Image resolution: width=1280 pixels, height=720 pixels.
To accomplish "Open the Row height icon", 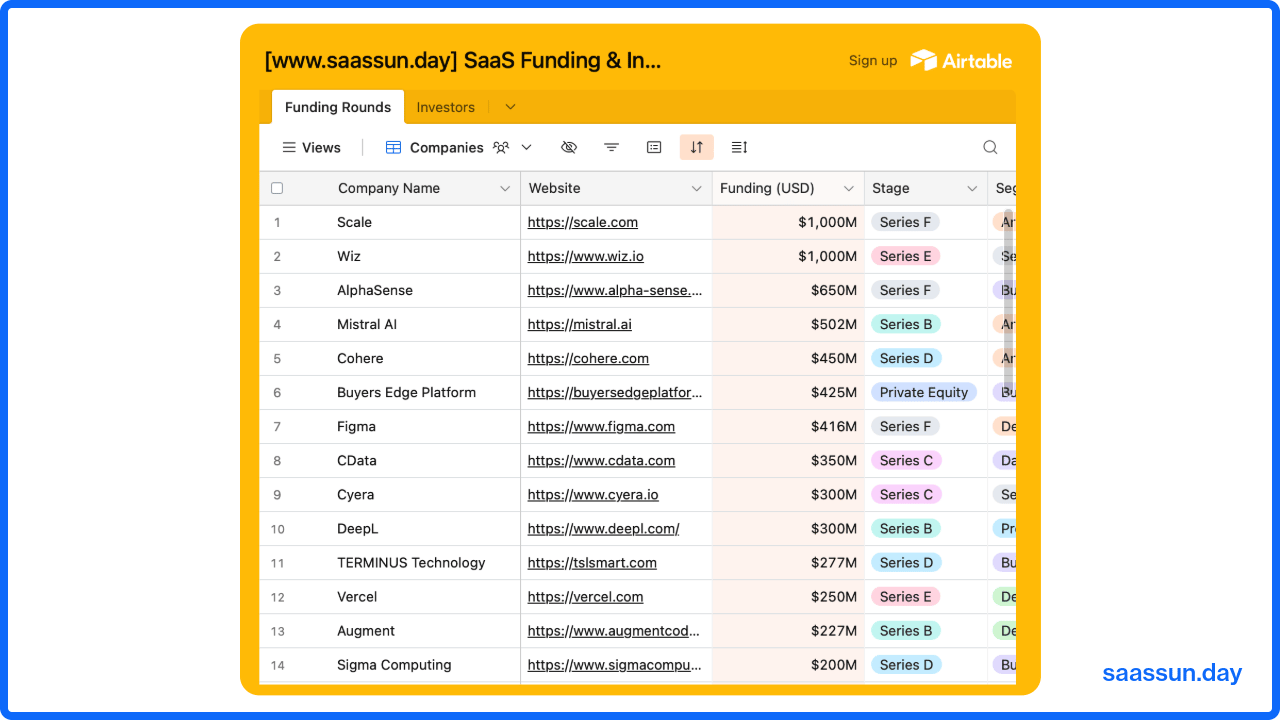I will coord(739,147).
